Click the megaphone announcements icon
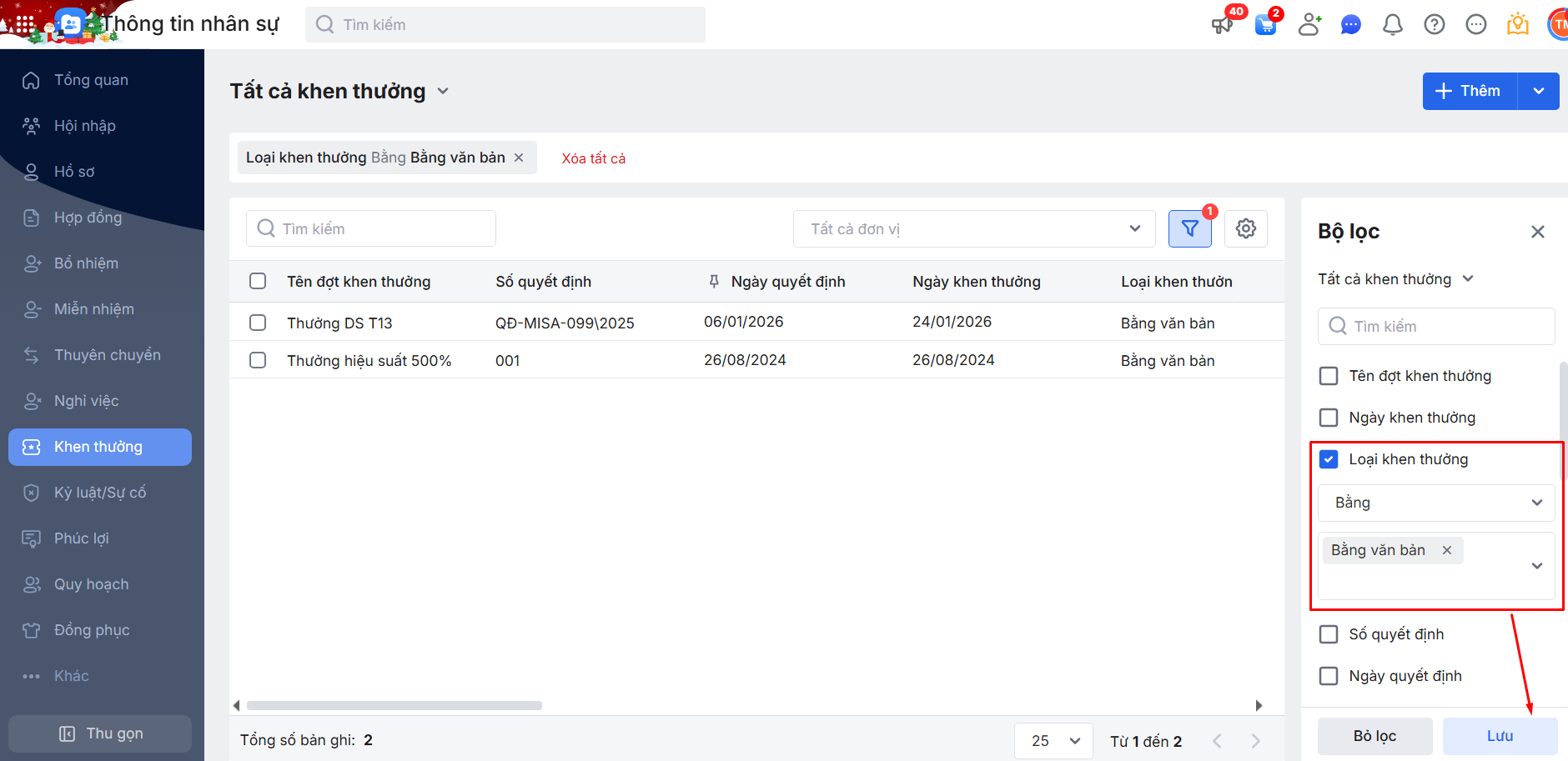Screen dimensions: 1568x761 point(1222,25)
